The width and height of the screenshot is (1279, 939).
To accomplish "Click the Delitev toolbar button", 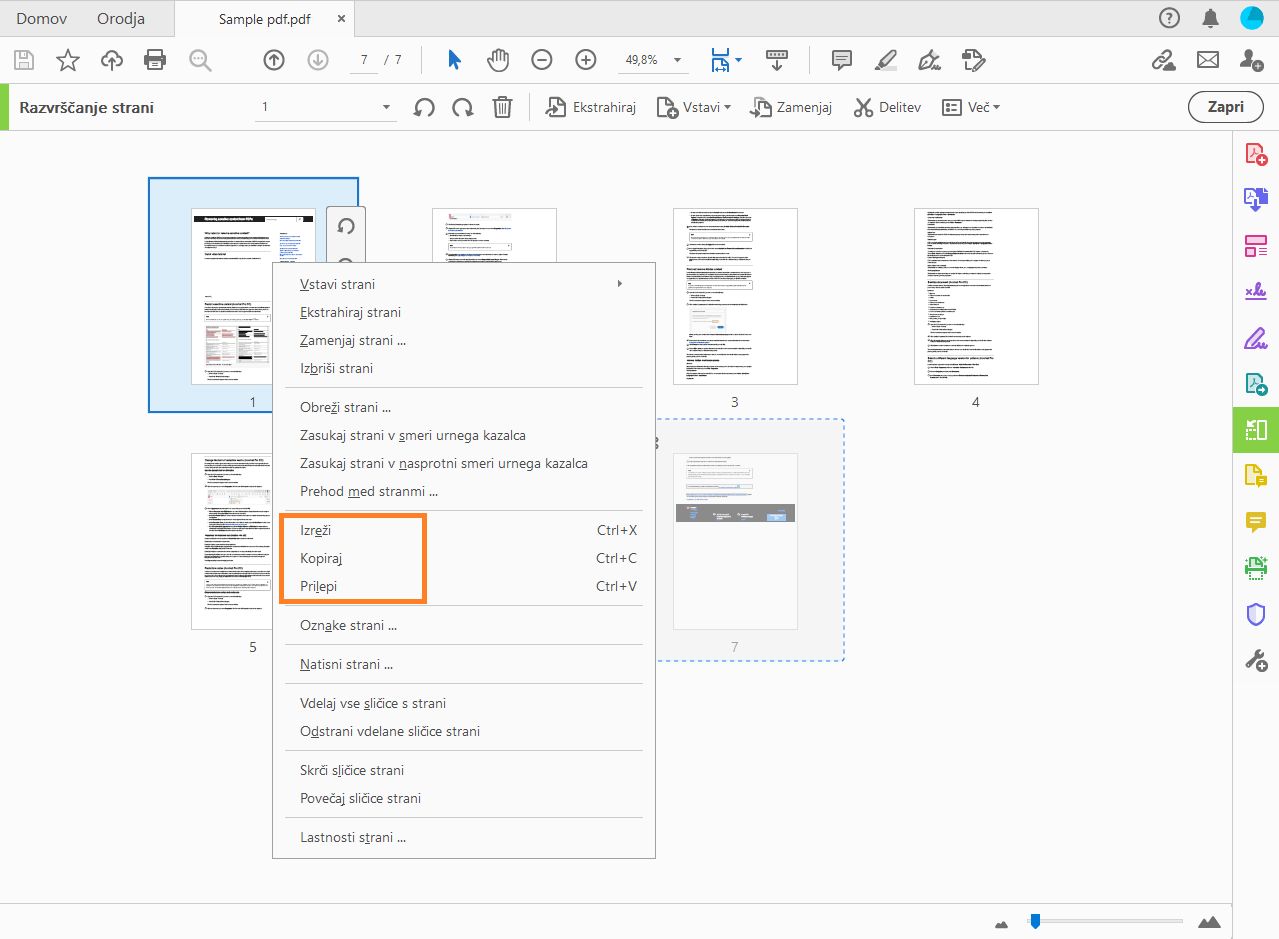I will pos(887,107).
